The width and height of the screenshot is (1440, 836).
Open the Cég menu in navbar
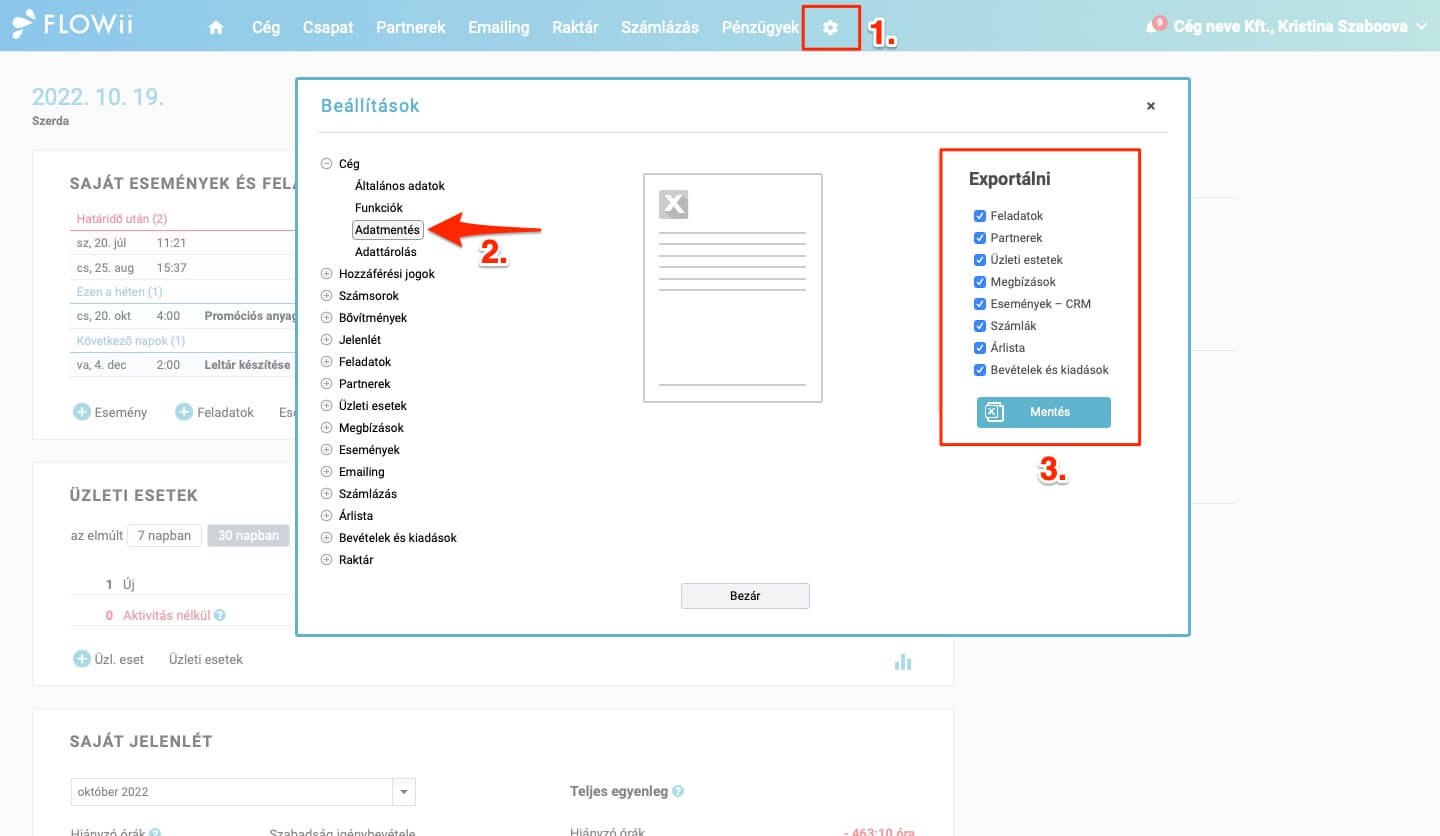tap(266, 27)
